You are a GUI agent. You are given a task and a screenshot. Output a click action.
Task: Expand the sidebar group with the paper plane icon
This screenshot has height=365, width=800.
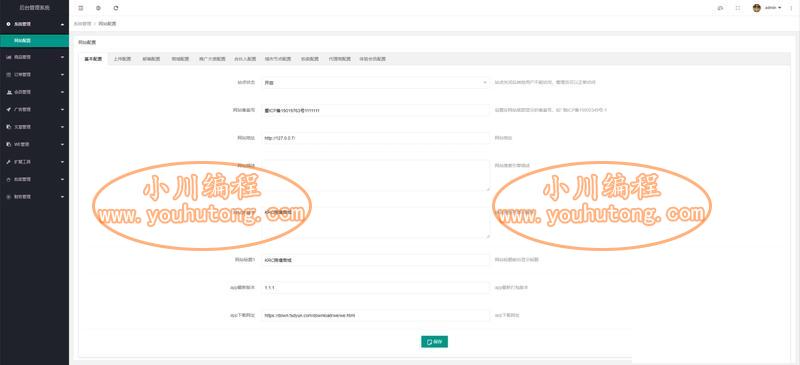[34, 110]
